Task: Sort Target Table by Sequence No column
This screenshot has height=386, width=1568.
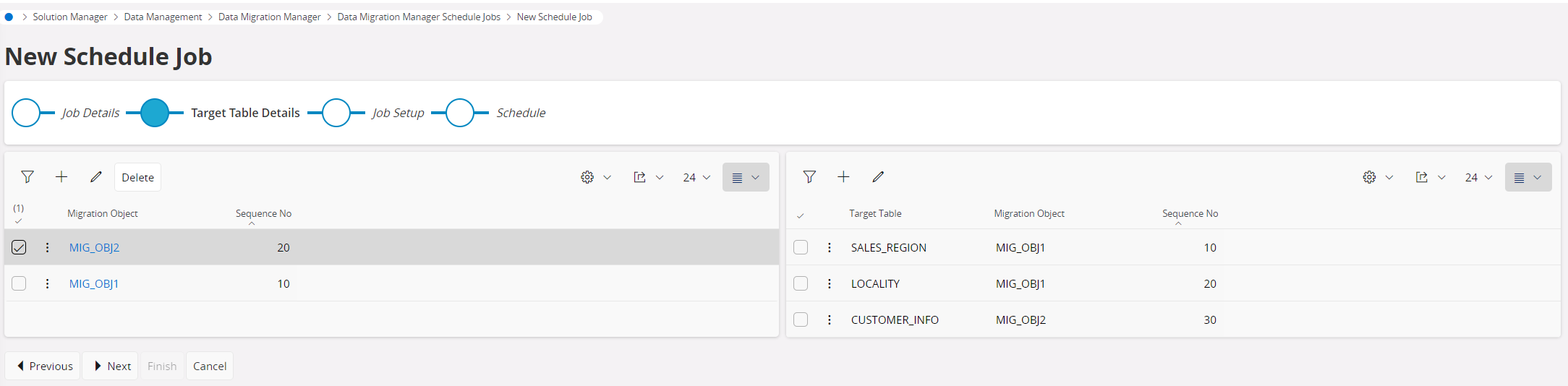Action: 1190,213
